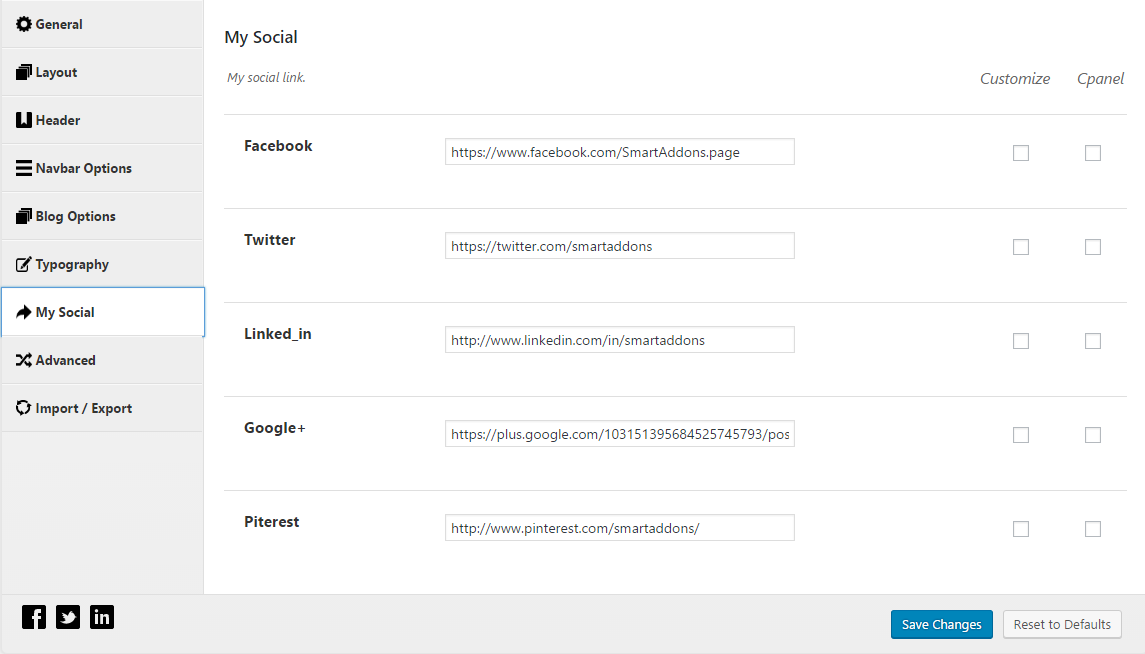The image size is (1145, 654).
Task: Click the 'Cpanel' column heading
Action: pos(1100,79)
